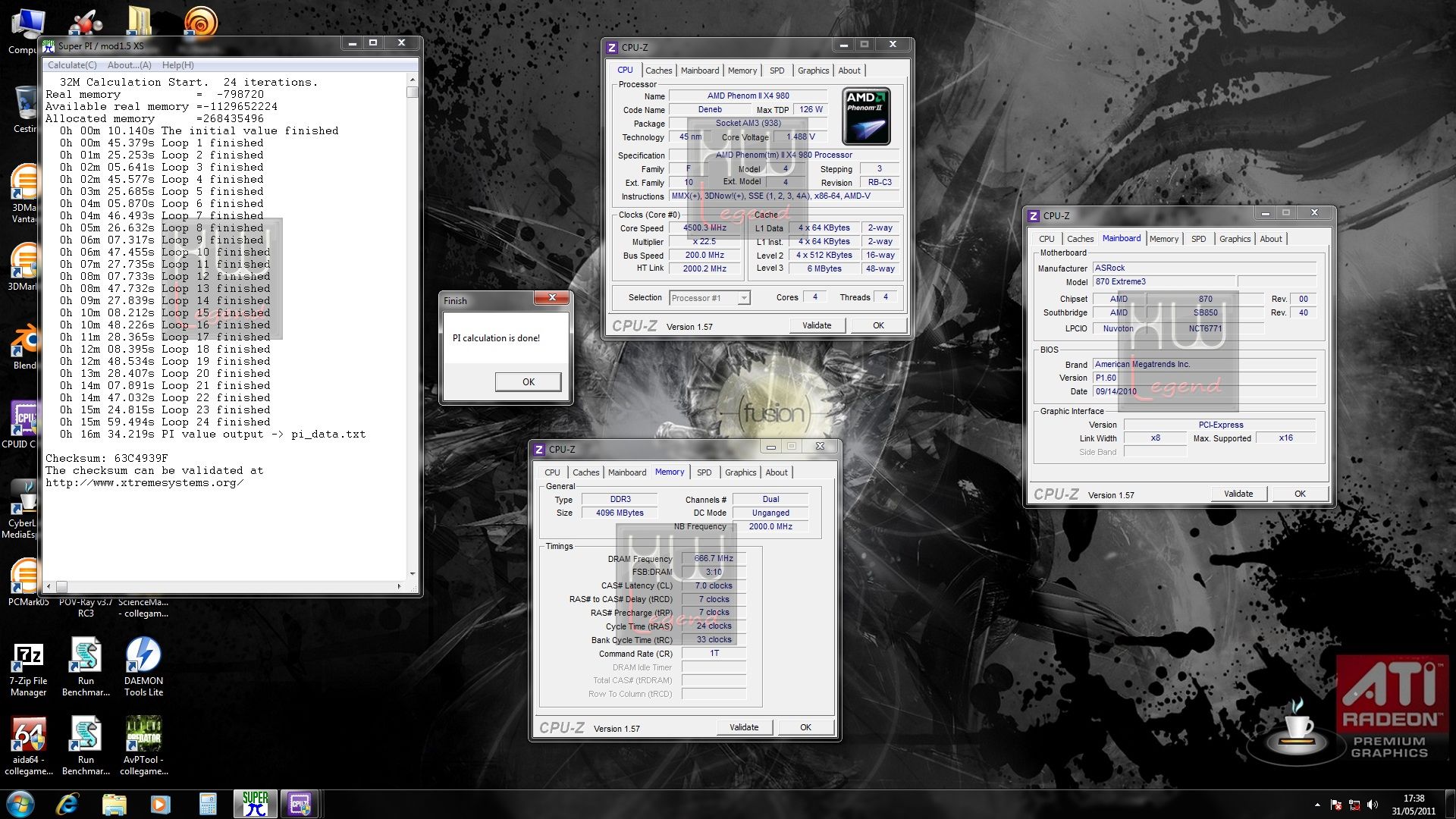Open Help menu in Super PI
Image resolution: width=1456 pixels, height=819 pixels.
click(x=178, y=65)
